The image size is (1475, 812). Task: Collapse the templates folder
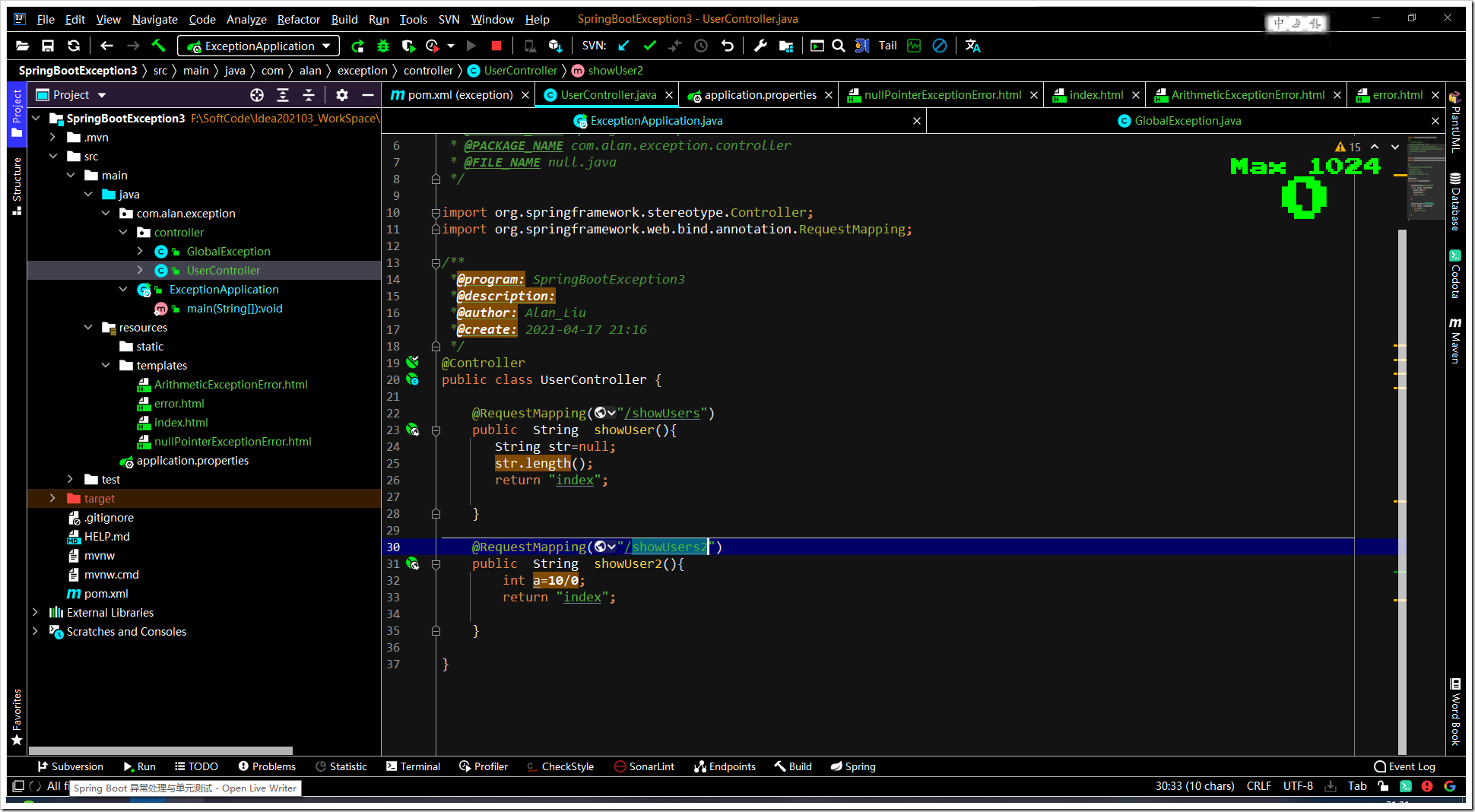(x=105, y=365)
